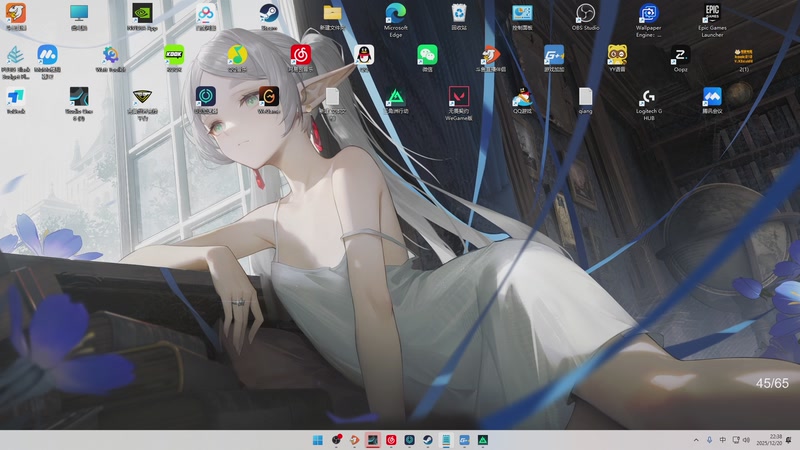Open the QQ Music desktop shortcut
The image size is (800, 450).
(x=237, y=58)
